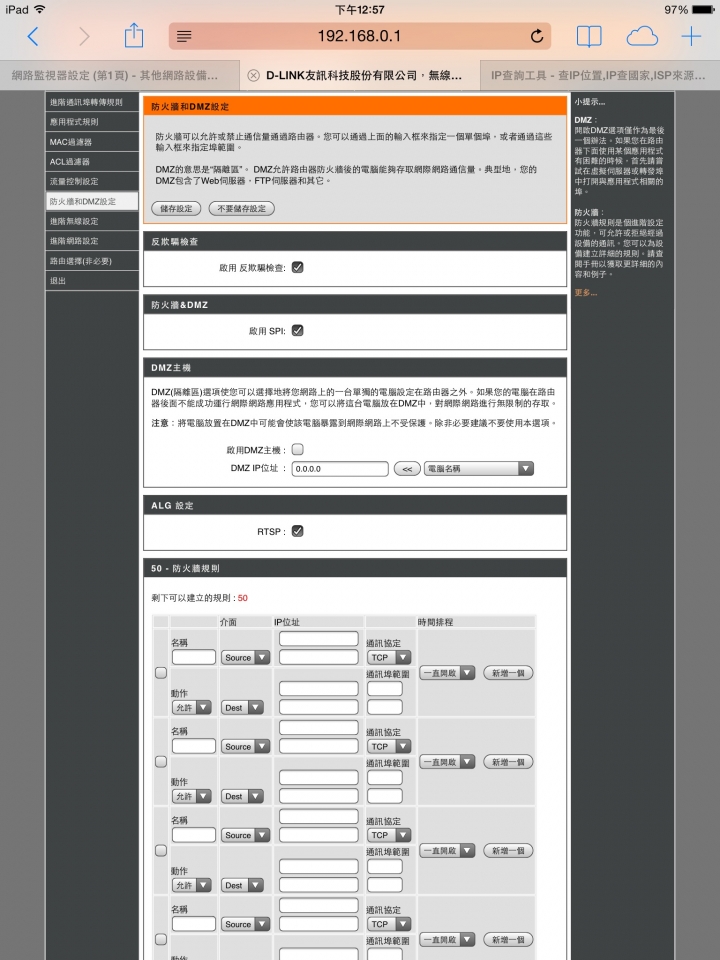Viewport: 720px width, 960px height.
Task: Open 進階無線設定 in the sidebar
Action: [92, 221]
